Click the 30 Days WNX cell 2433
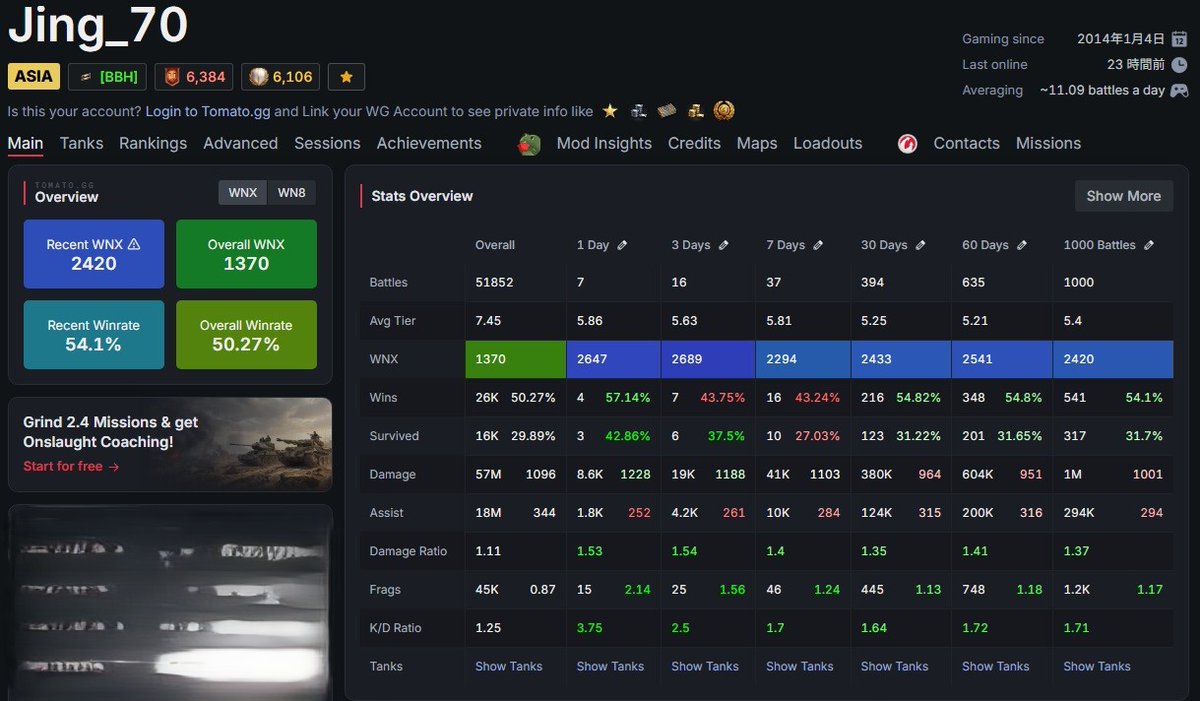This screenshot has height=701, width=1200. [x=901, y=359]
